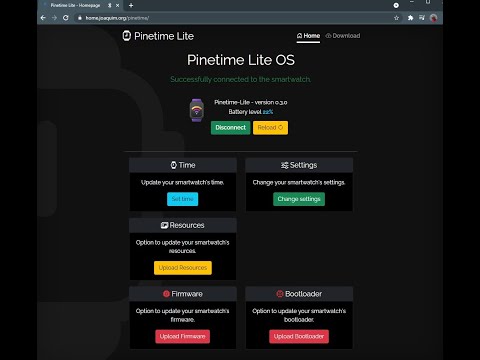The width and height of the screenshot is (480, 360).
Task: Open Change settings
Action: click(x=299, y=199)
